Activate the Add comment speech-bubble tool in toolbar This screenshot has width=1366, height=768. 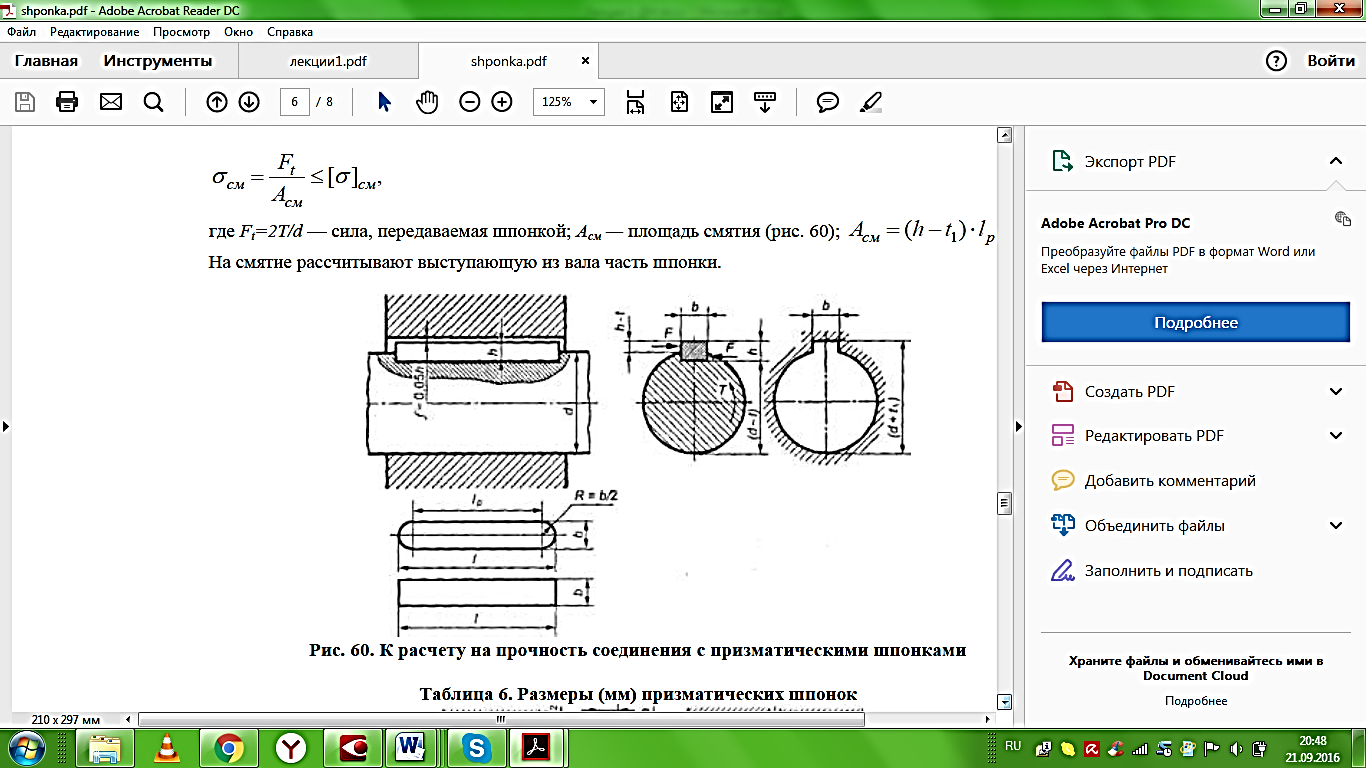click(x=827, y=102)
